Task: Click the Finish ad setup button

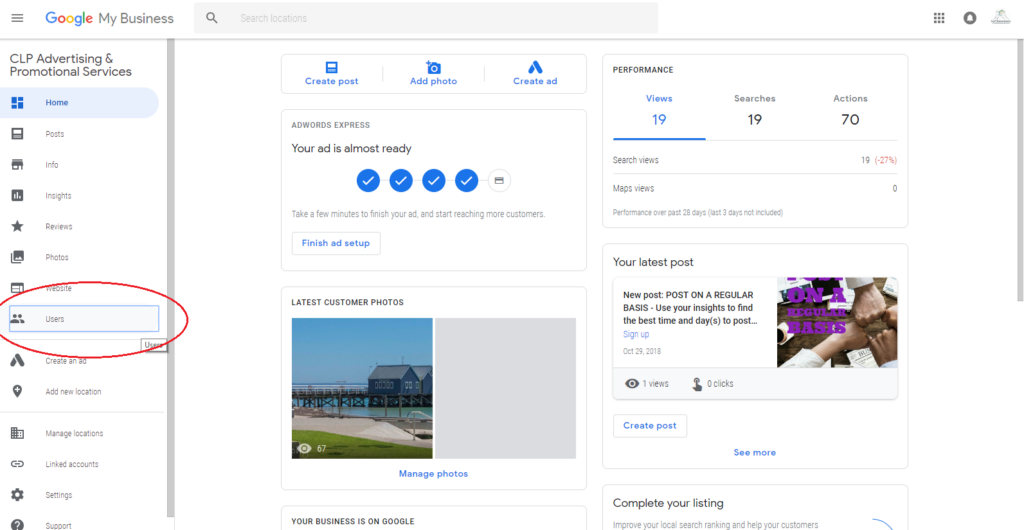Action: pyautogui.click(x=336, y=243)
